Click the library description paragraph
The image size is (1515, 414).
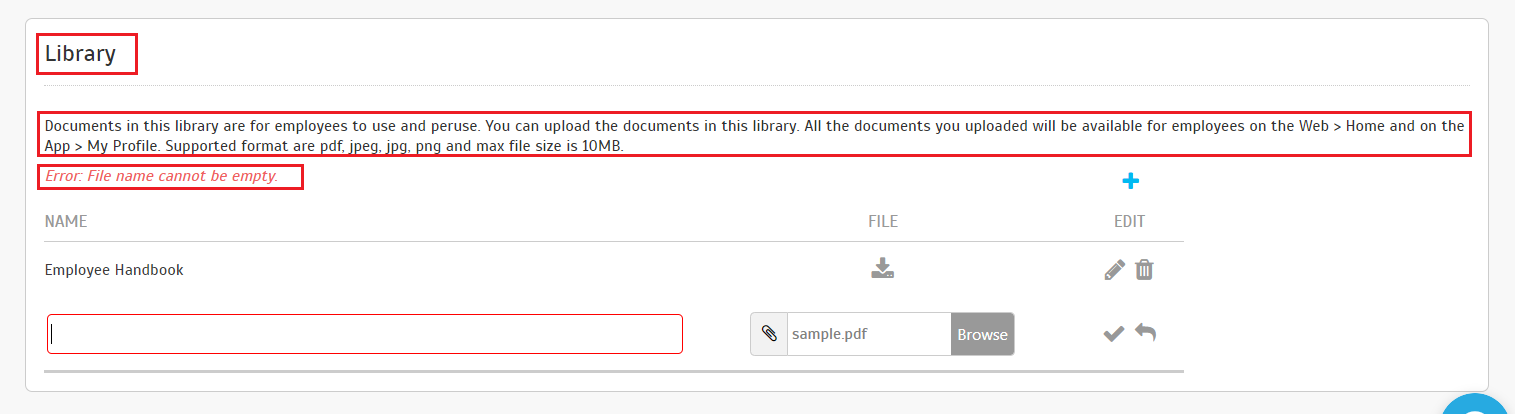755,135
